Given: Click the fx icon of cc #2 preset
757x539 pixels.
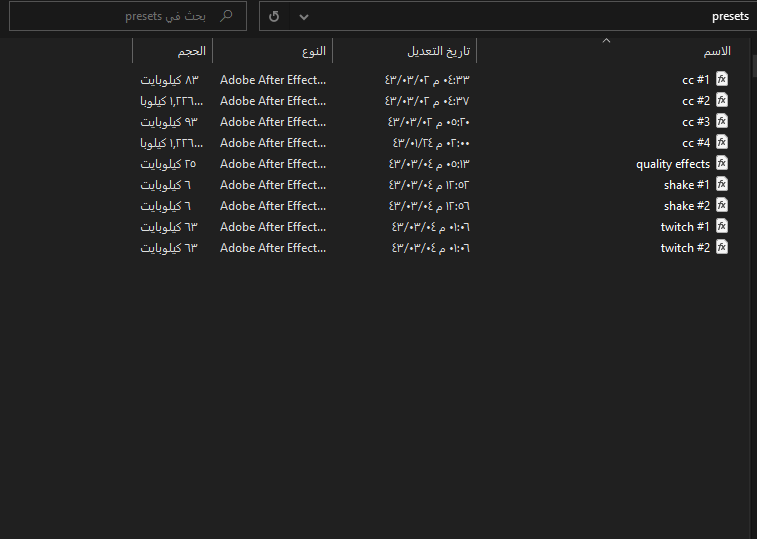Looking at the screenshot, I should [x=722, y=100].
